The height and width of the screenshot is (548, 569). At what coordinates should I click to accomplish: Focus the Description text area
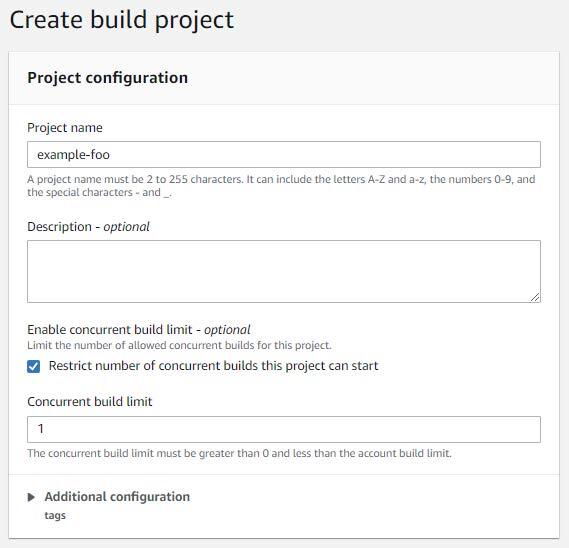(x=284, y=271)
